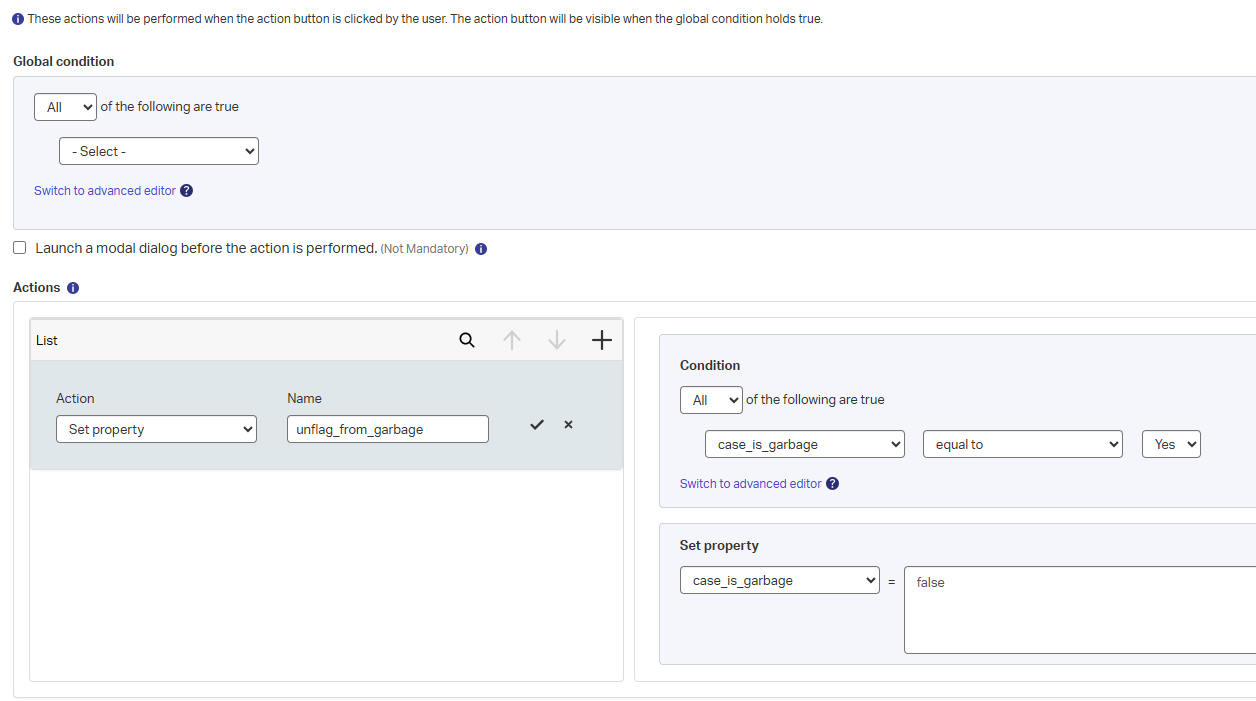This screenshot has width=1256, height=701.
Task: Cancel the action edit with the x icon
Action: (x=568, y=425)
